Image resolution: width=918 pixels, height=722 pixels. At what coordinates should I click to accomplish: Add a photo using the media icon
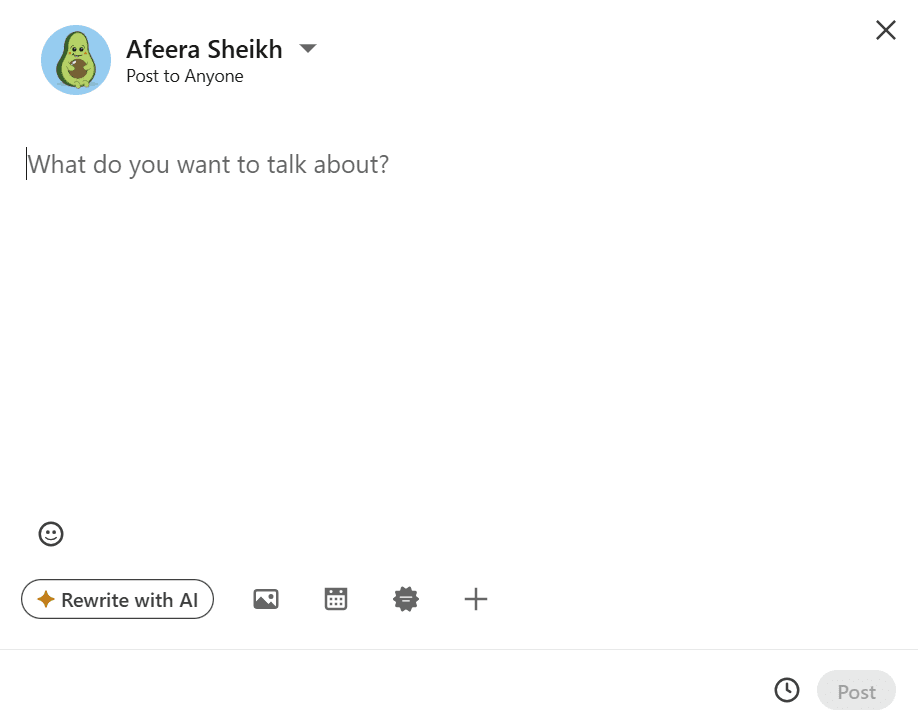click(x=265, y=599)
